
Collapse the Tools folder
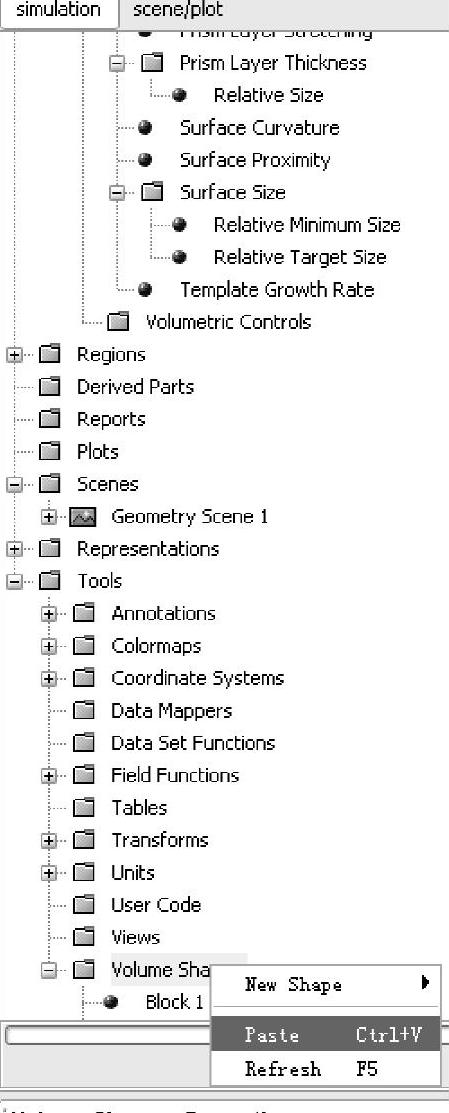14,581
